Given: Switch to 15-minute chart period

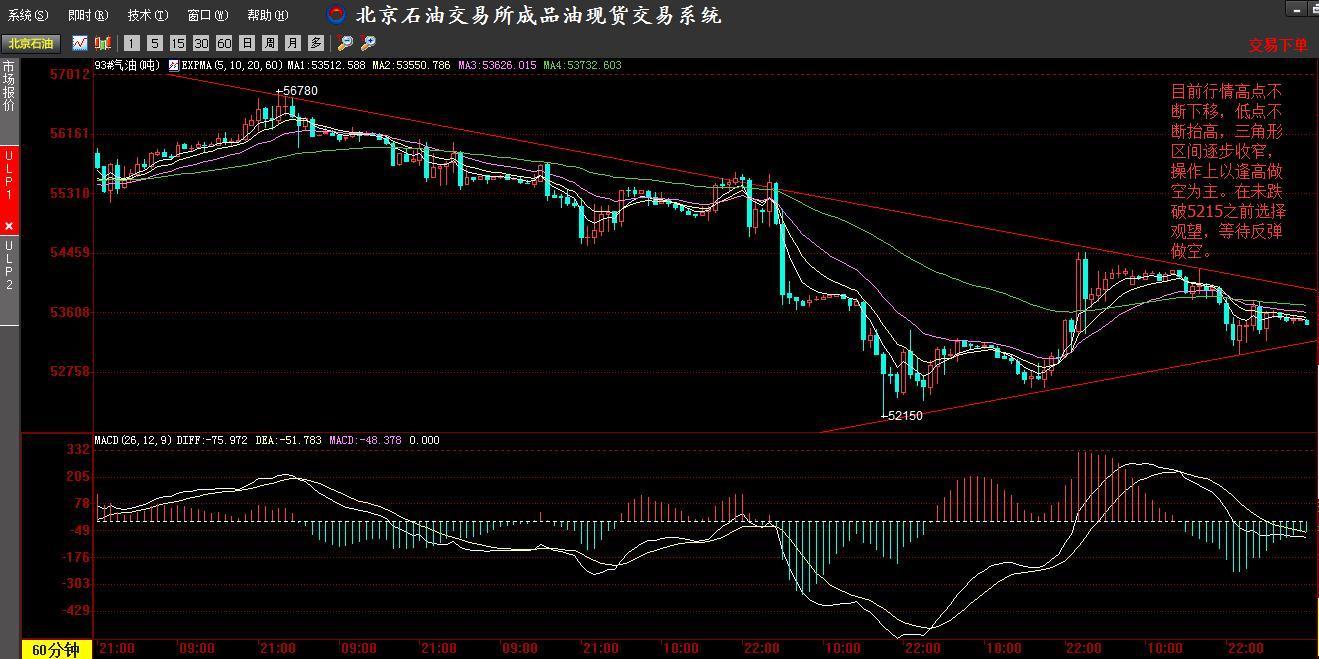Looking at the screenshot, I should (x=178, y=43).
